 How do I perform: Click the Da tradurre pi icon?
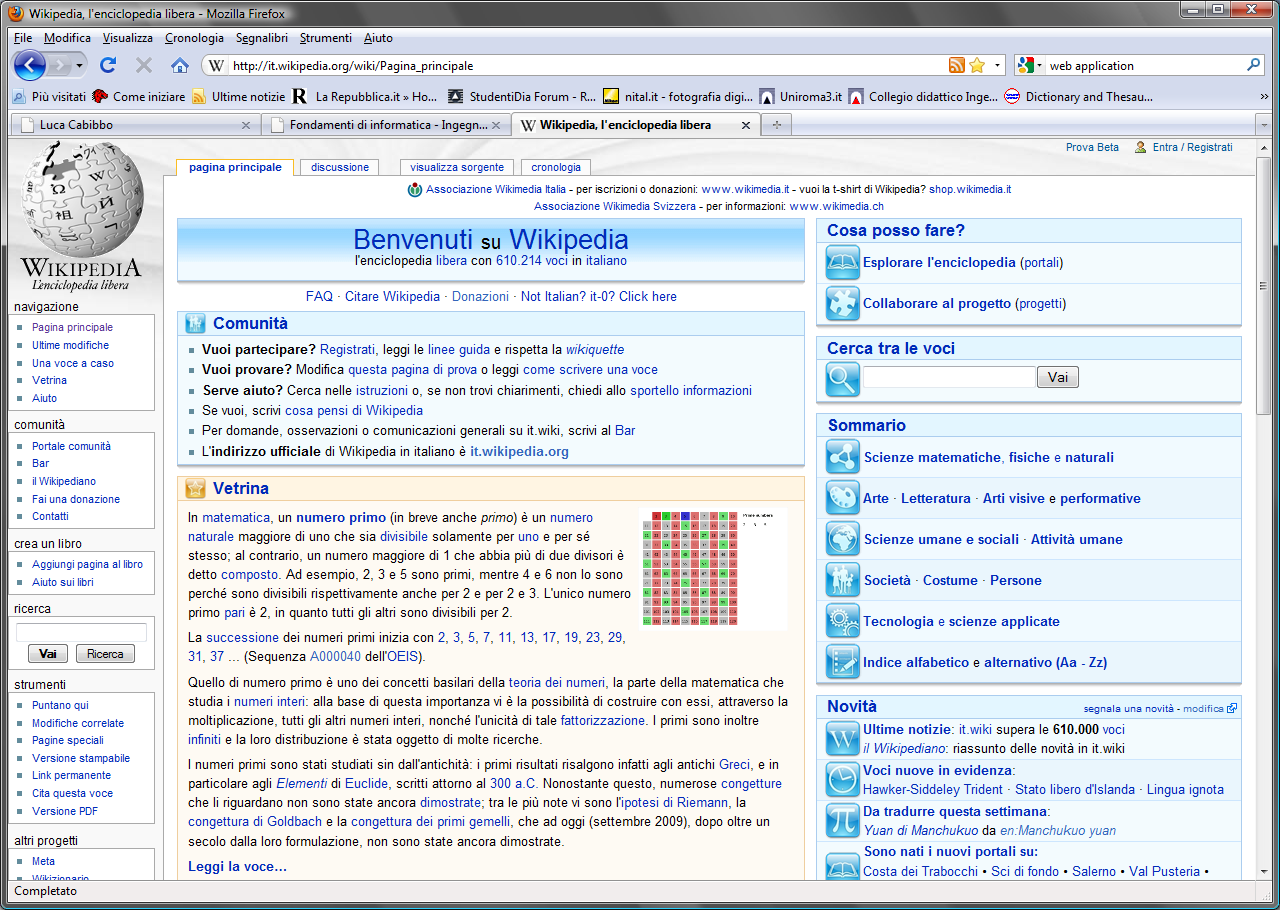tap(843, 821)
